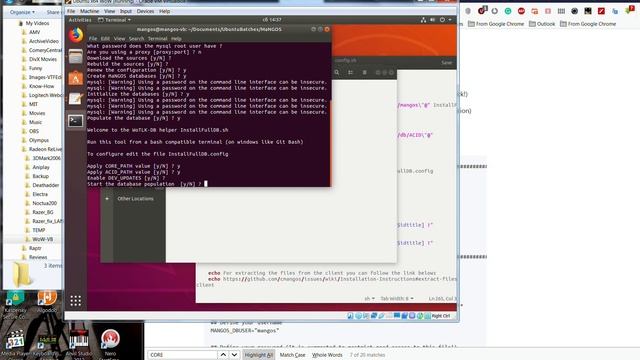
Task: Select the Terminal icon in the dock
Action: (x=76, y=121)
